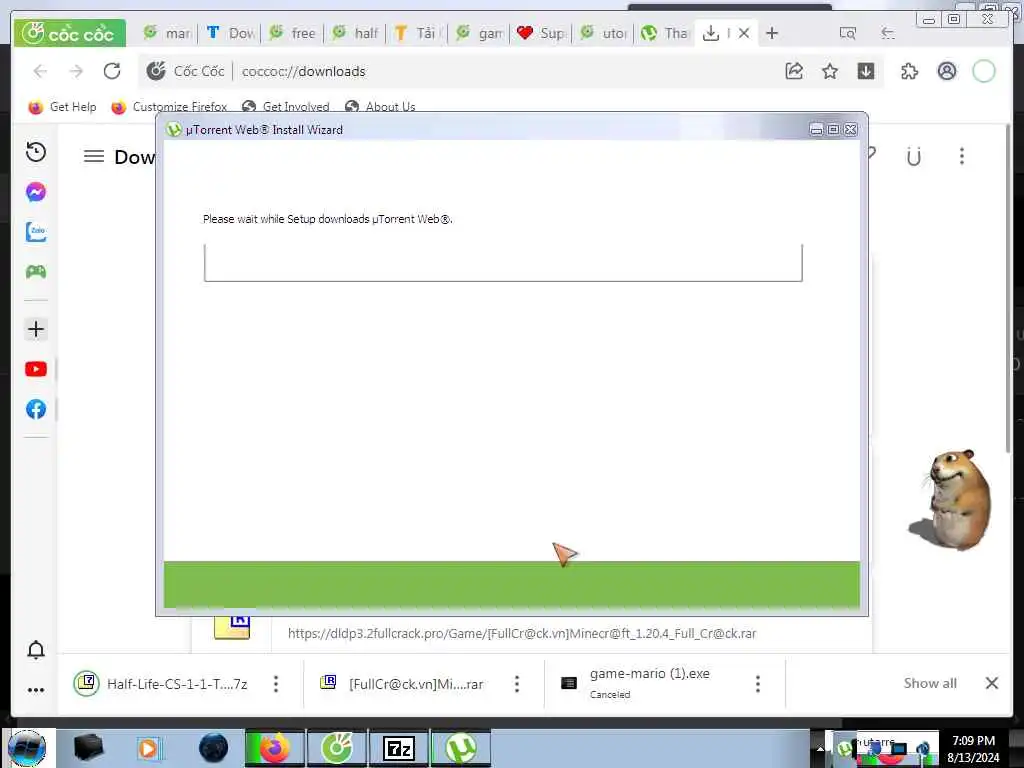This screenshot has width=1024, height=768.
Task: Click Show all downloads
Action: click(930, 683)
